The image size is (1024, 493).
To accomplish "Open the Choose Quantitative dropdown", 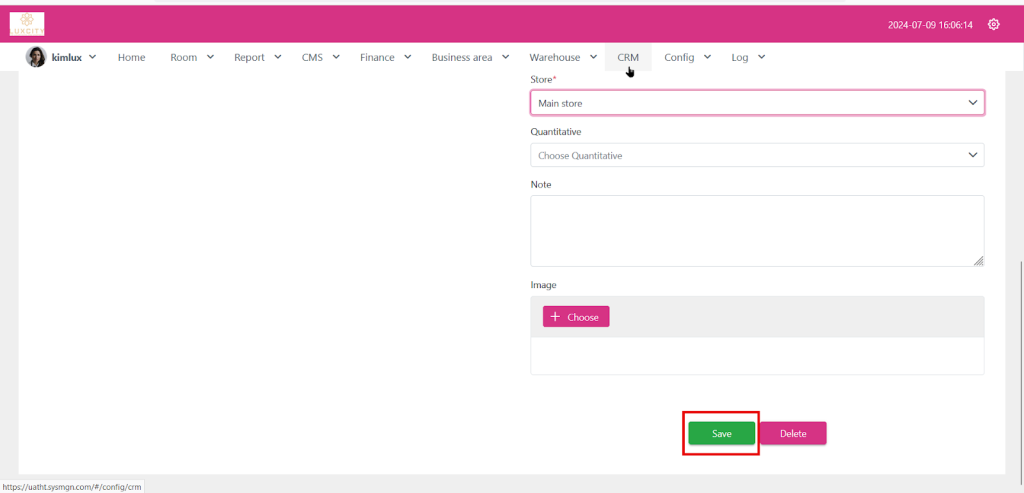I will tap(756, 155).
